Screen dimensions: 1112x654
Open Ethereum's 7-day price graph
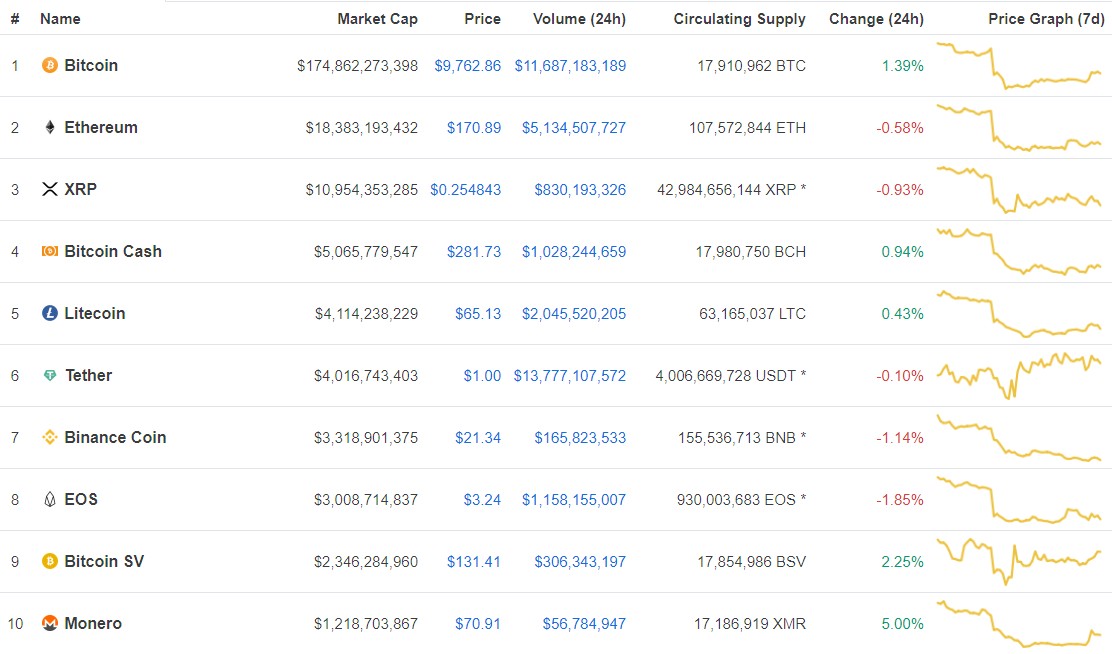pos(1019,128)
